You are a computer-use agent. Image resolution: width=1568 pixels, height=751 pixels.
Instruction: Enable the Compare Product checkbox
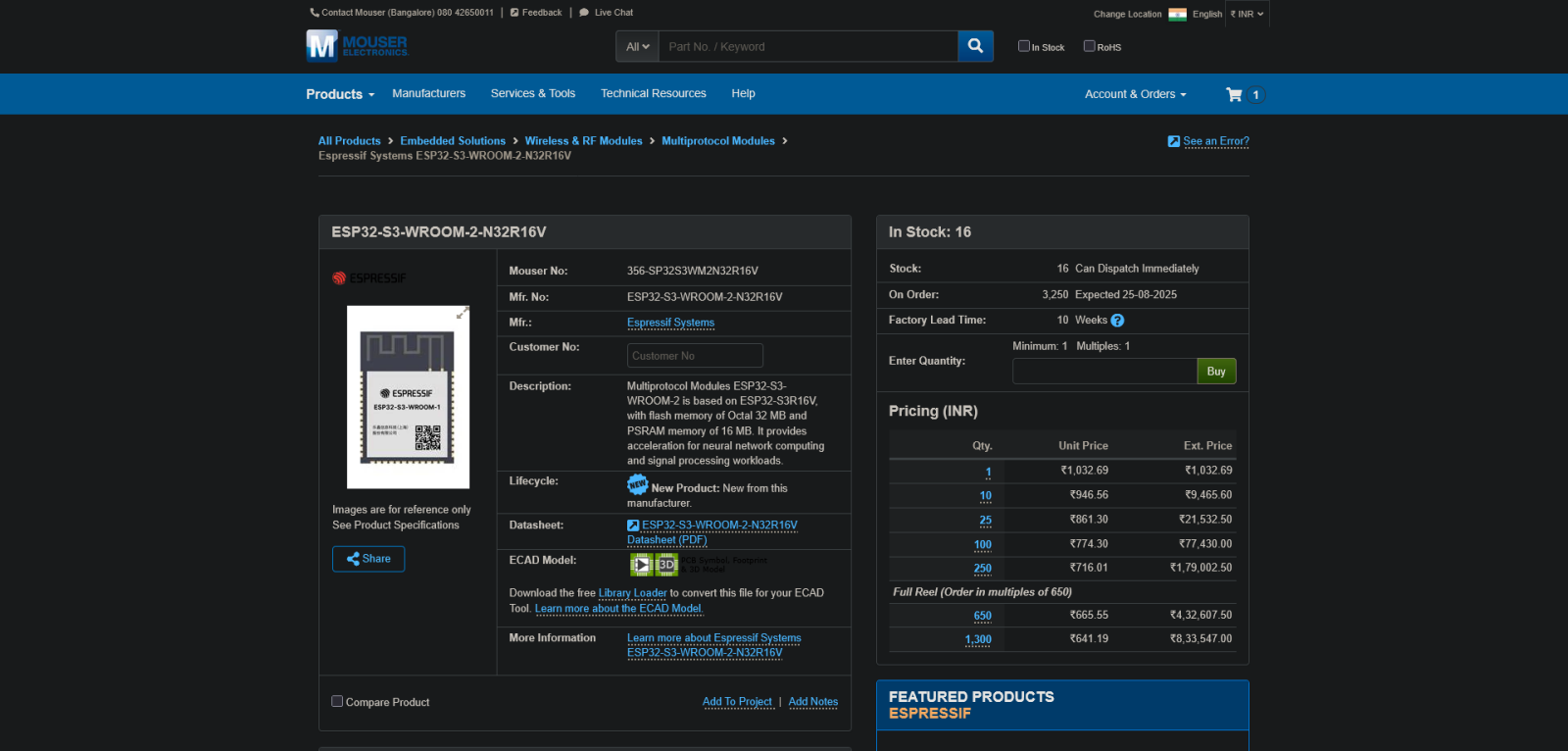pyautogui.click(x=337, y=701)
